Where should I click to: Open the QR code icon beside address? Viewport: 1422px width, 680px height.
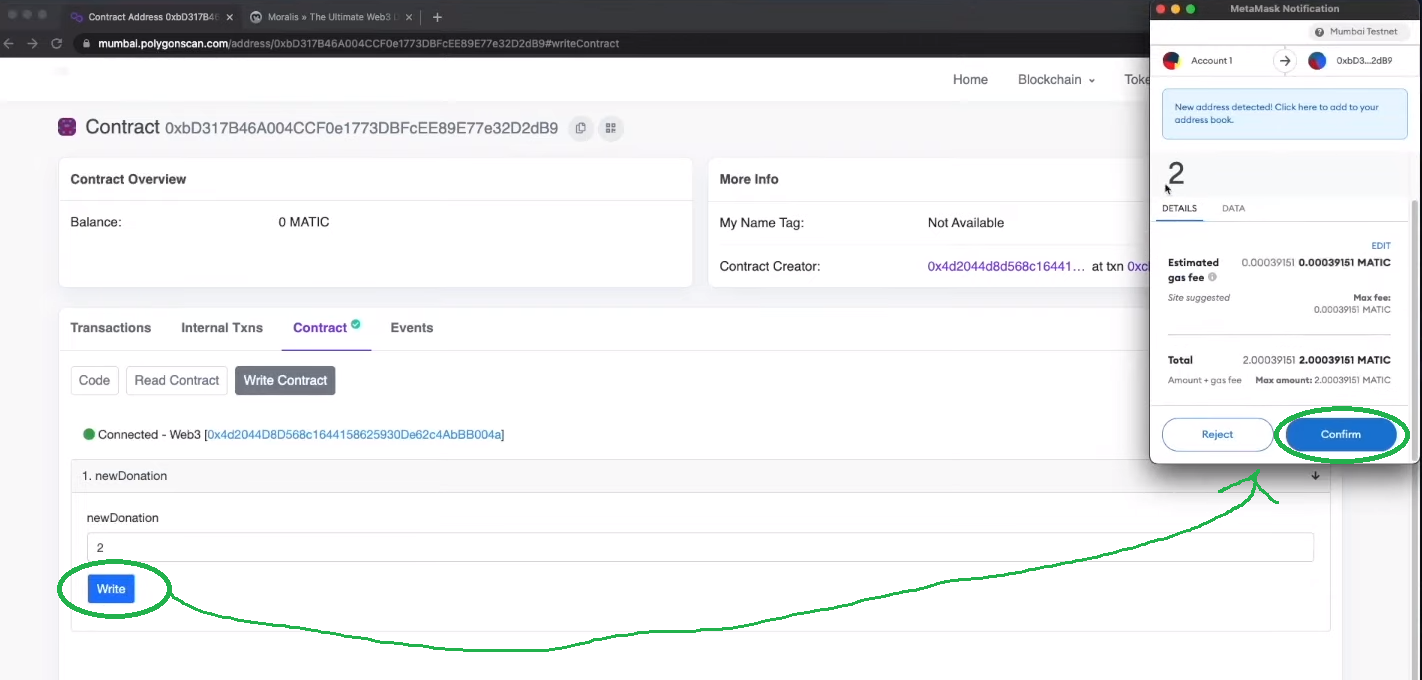tap(611, 128)
